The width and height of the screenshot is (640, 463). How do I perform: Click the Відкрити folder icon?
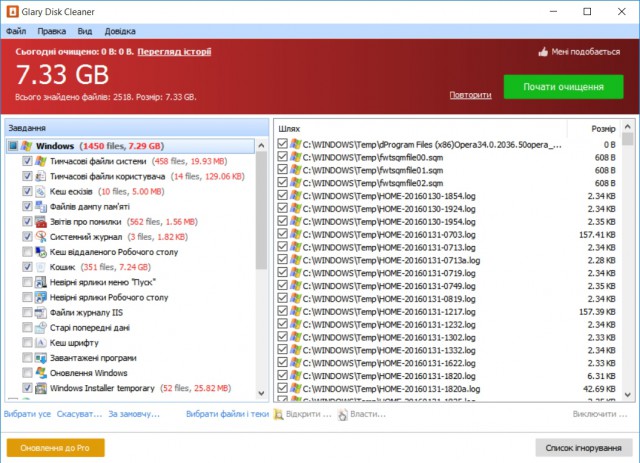coord(278,414)
